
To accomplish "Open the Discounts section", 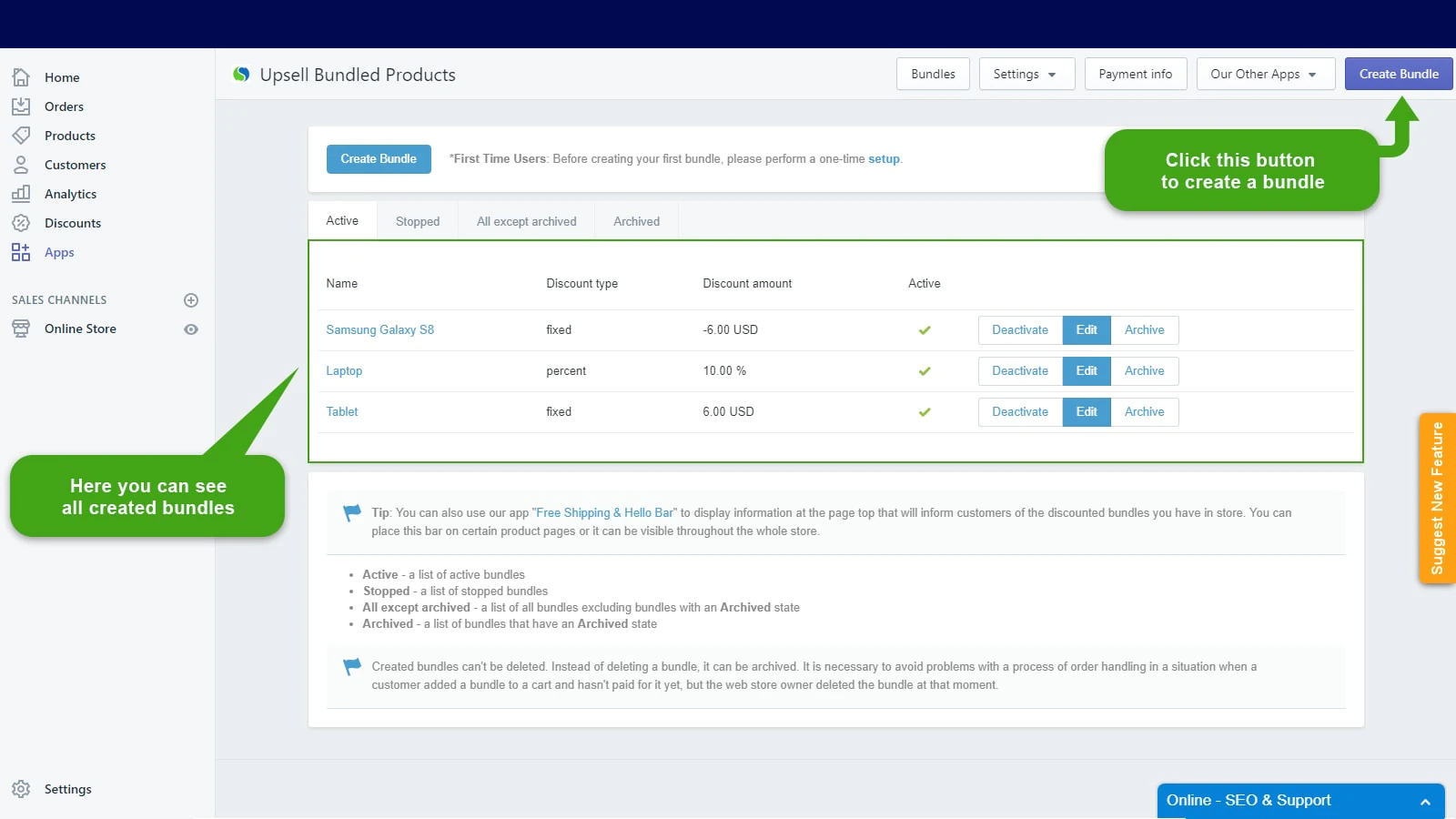I will coord(73,223).
